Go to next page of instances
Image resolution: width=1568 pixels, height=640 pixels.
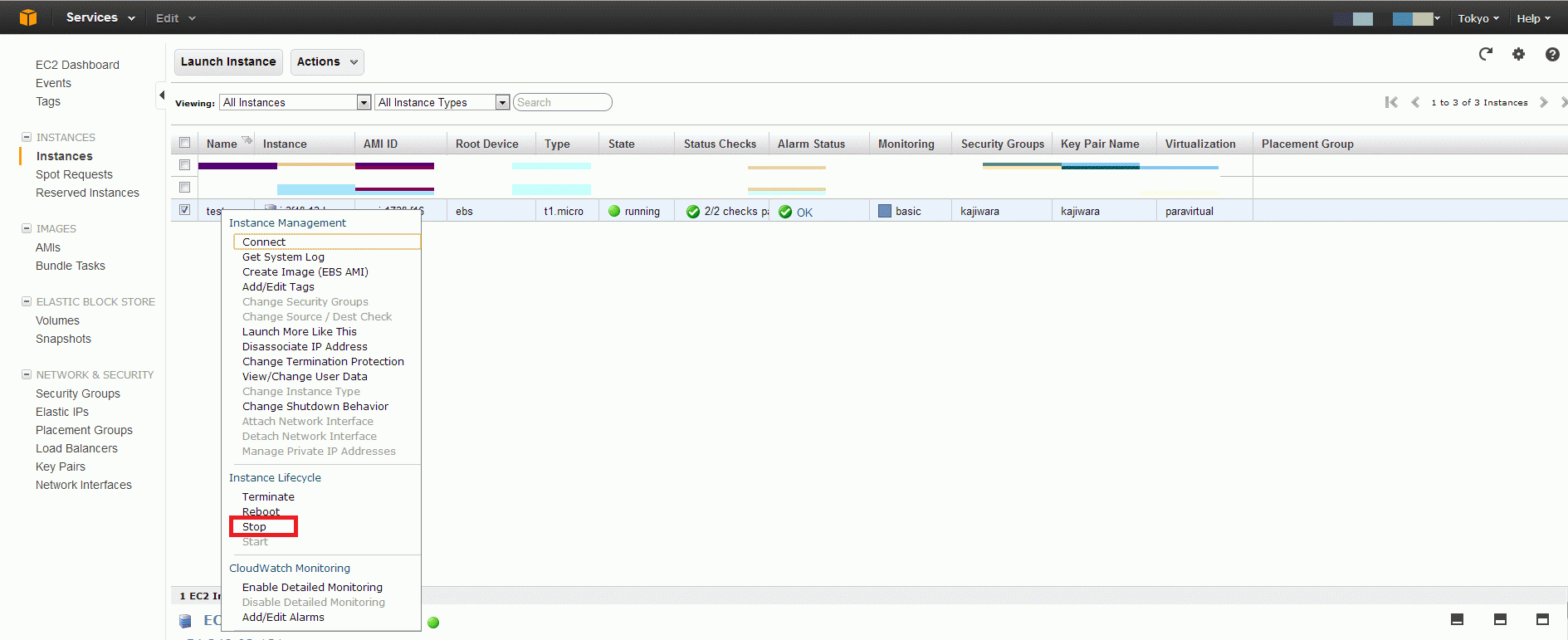click(x=1544, y=102)
